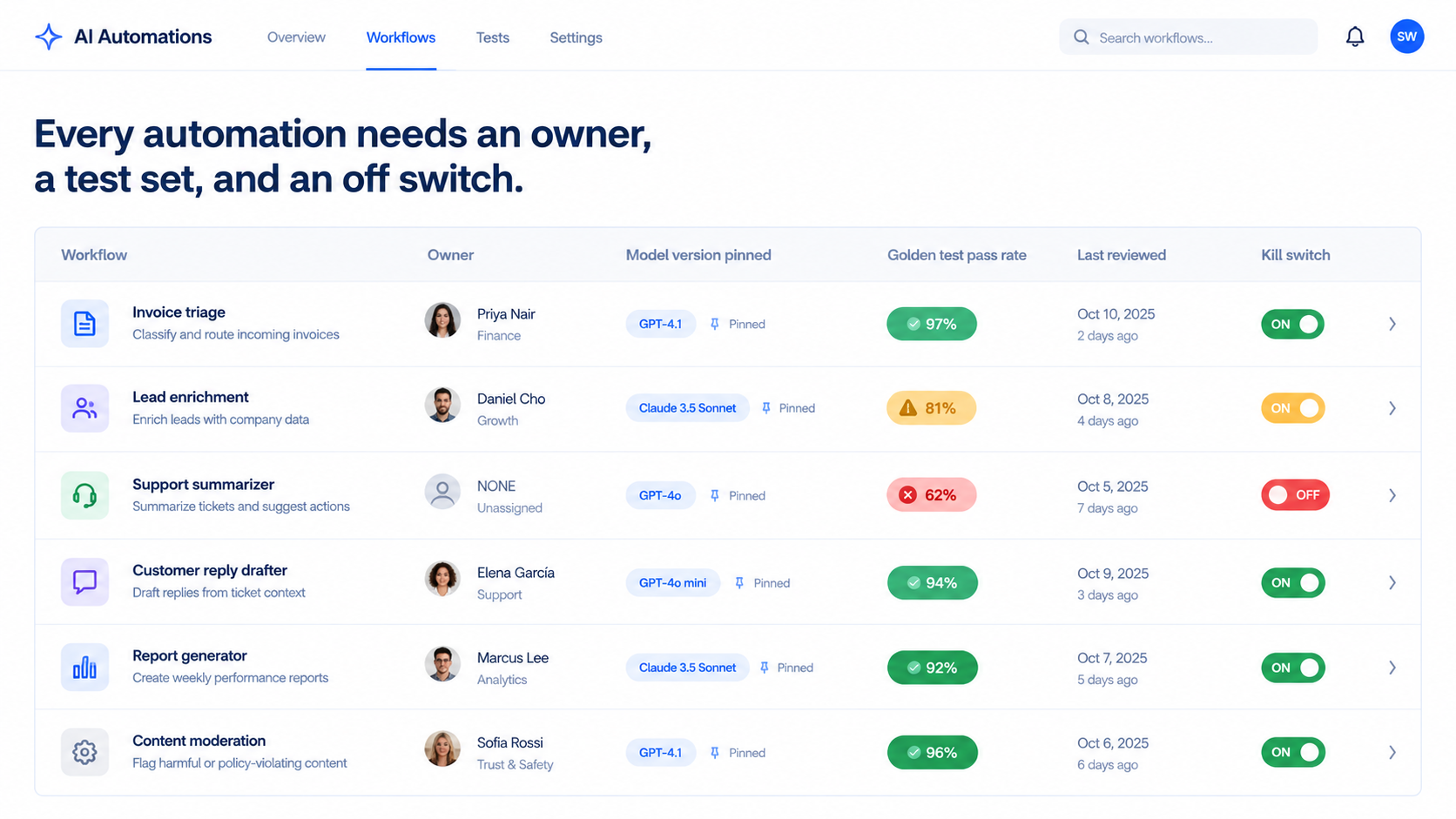The width and height of the screenshot is (1456, 819).
Task: Click the Lead enrichment people icon
Action: pos(84,408)
